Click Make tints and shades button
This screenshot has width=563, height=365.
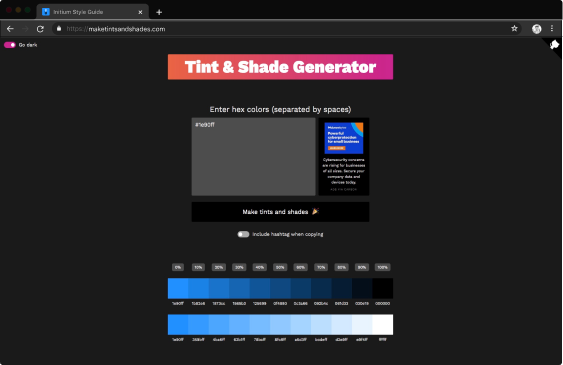280,212
